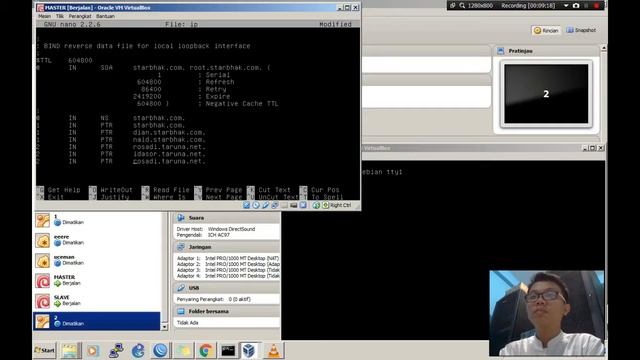Open the Tilik menu in MASTER window
Image resolution: width=640 pixels, height=360 pixels.
60,16
